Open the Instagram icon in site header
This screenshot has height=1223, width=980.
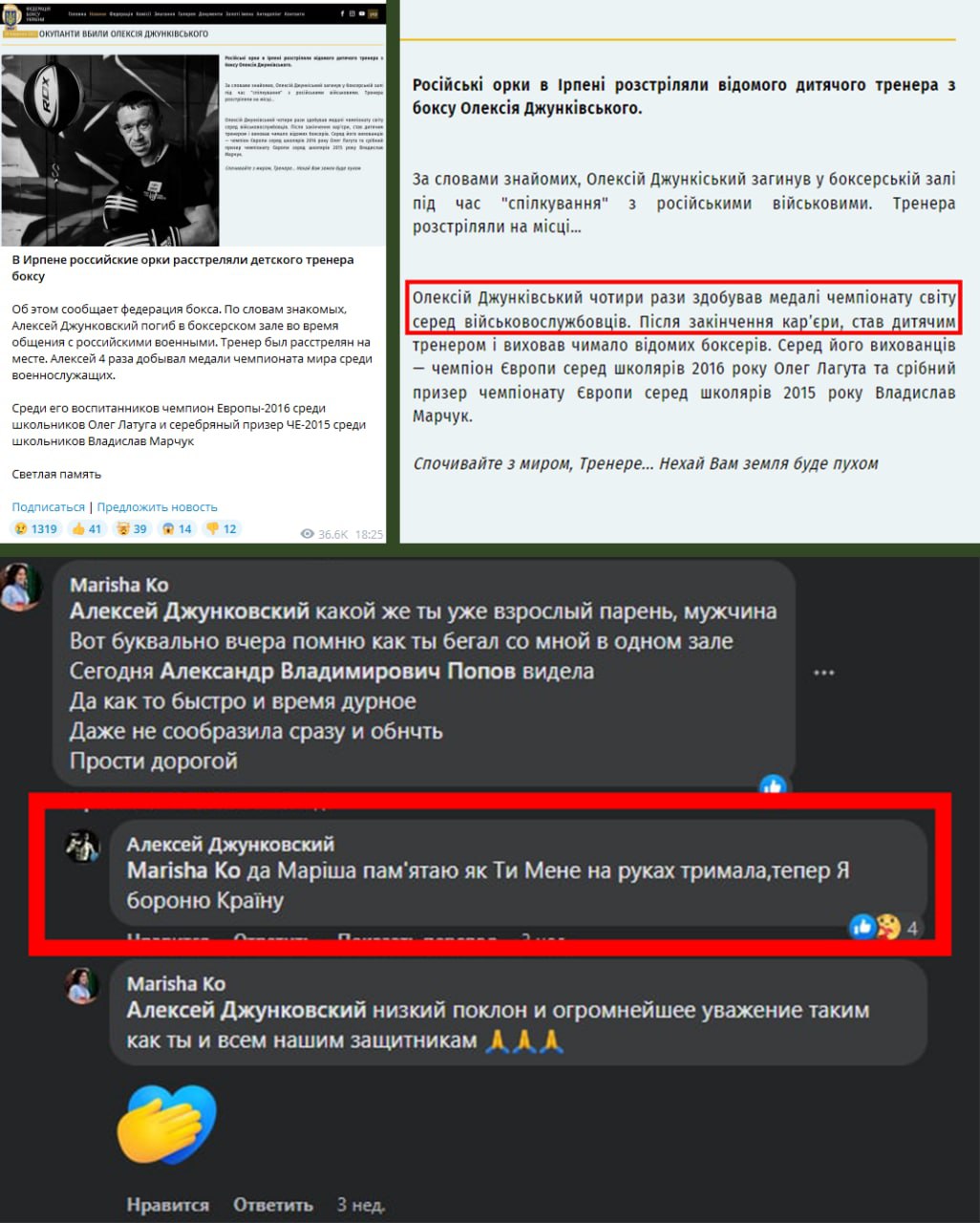tap(352, 13)
